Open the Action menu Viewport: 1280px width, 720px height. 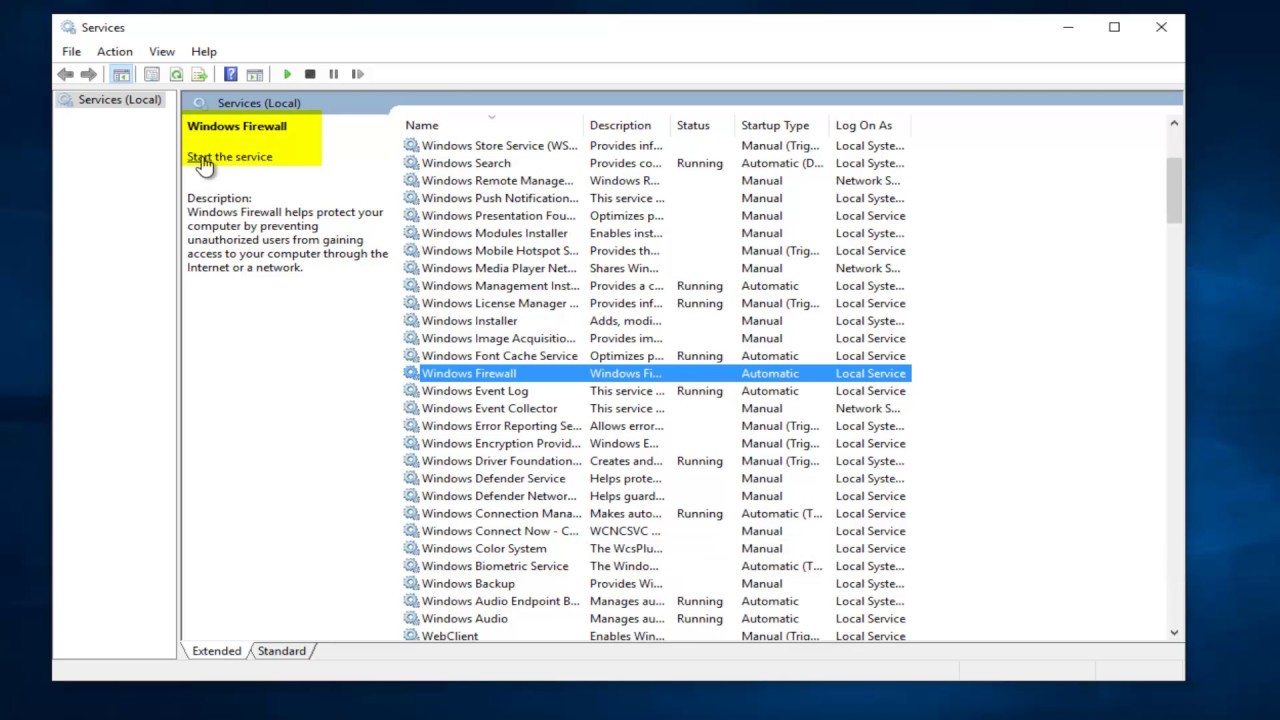tap(114, 51)
